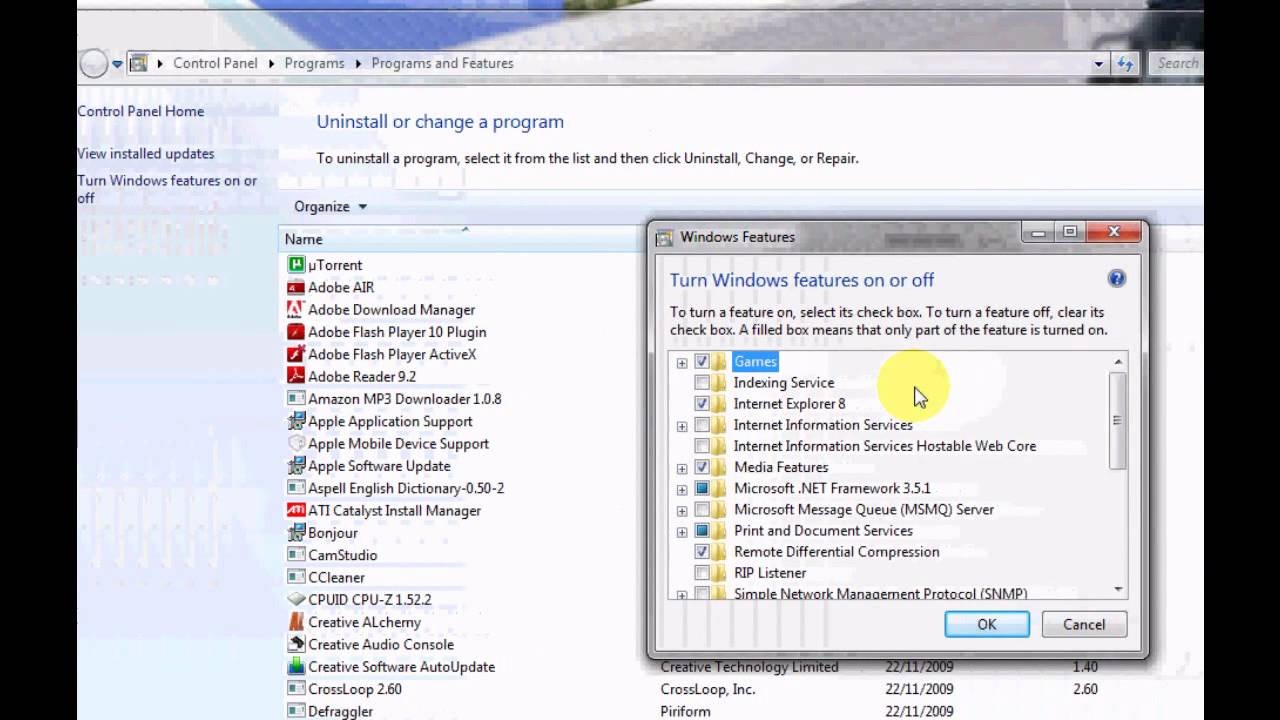Click the Adobe AIR icon
1280x720 pixels.
pyautogui.click(x=296, y=287)
